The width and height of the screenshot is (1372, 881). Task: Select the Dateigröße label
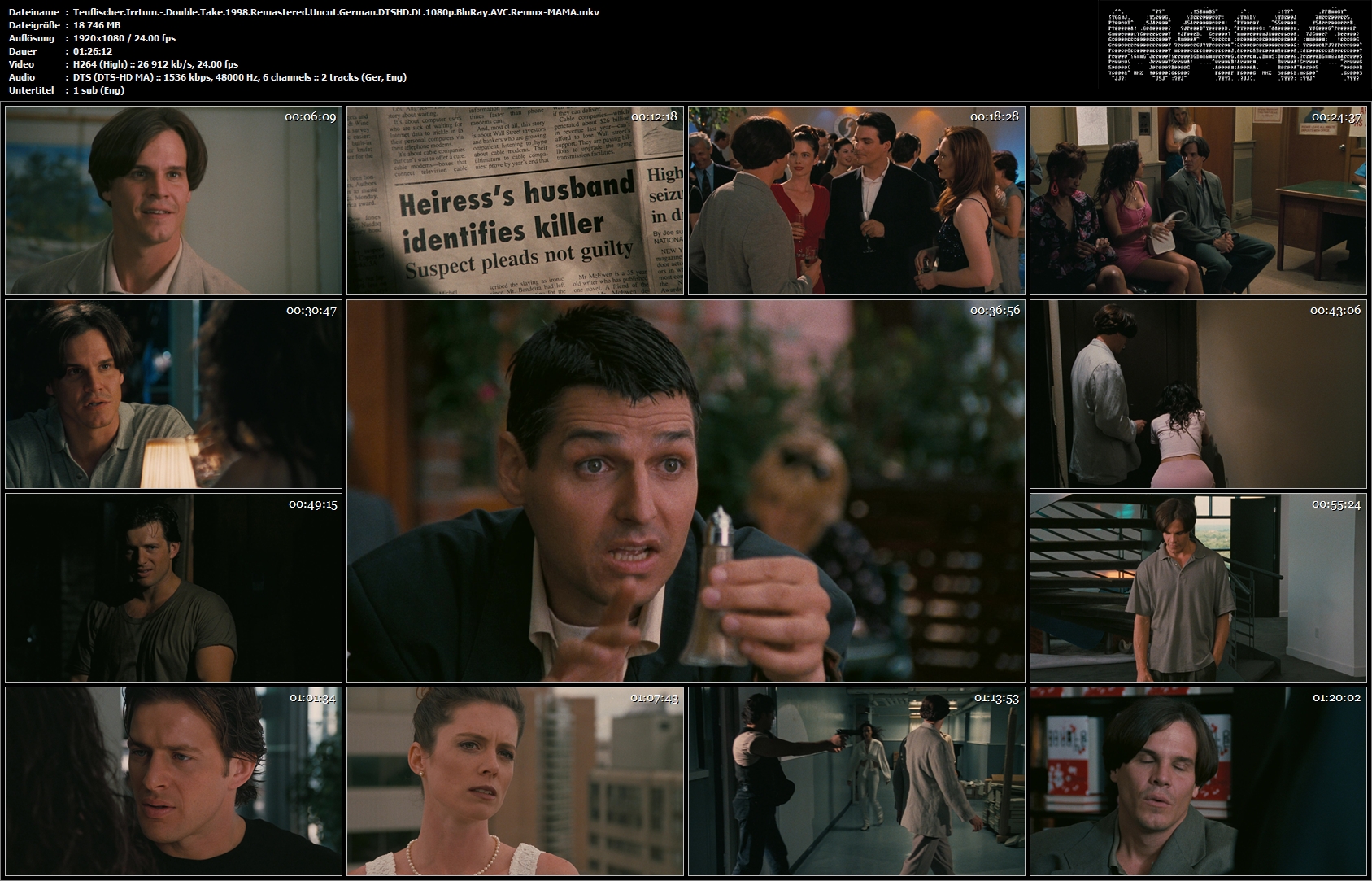point(33,25)
